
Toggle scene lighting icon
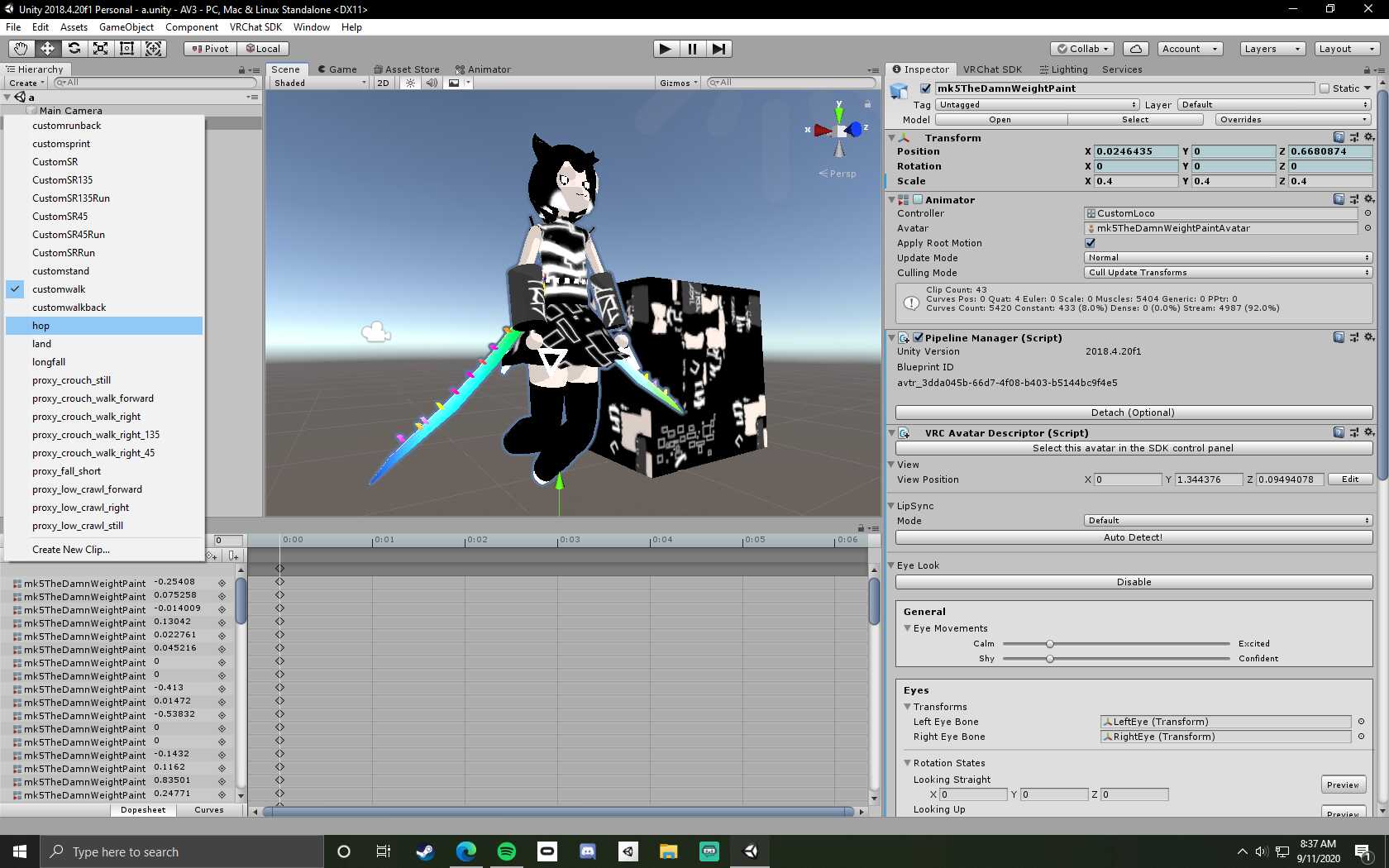(410, 83)
